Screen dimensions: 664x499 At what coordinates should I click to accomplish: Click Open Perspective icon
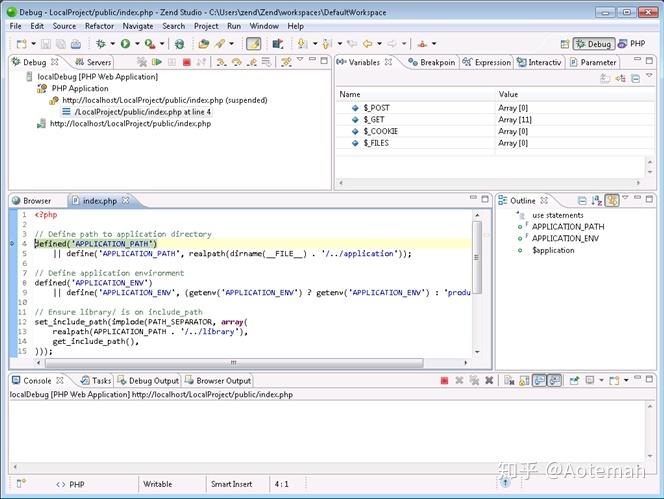[564, 44]
